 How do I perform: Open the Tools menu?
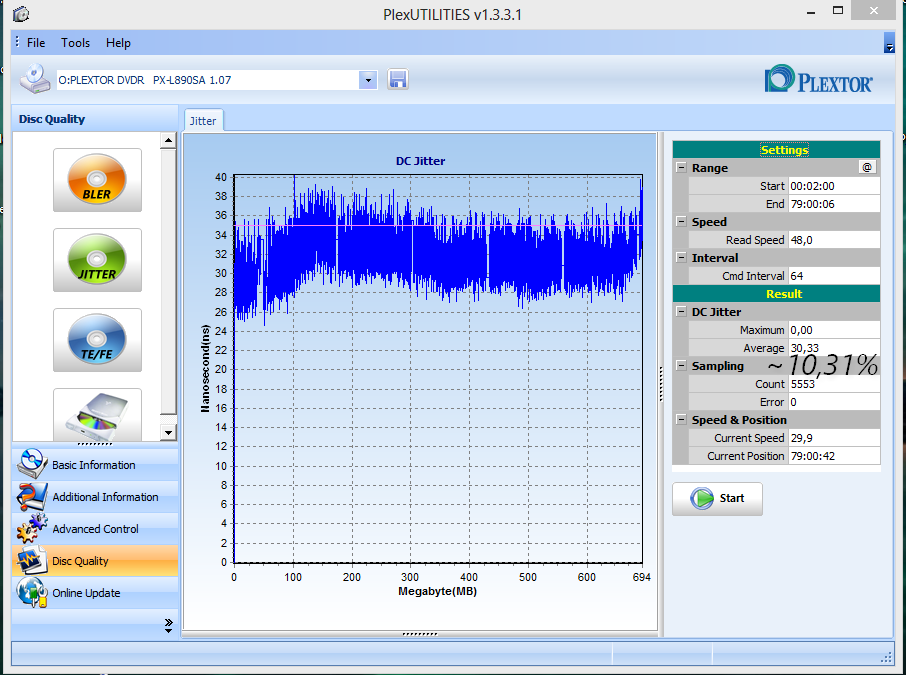coord(76,43)
